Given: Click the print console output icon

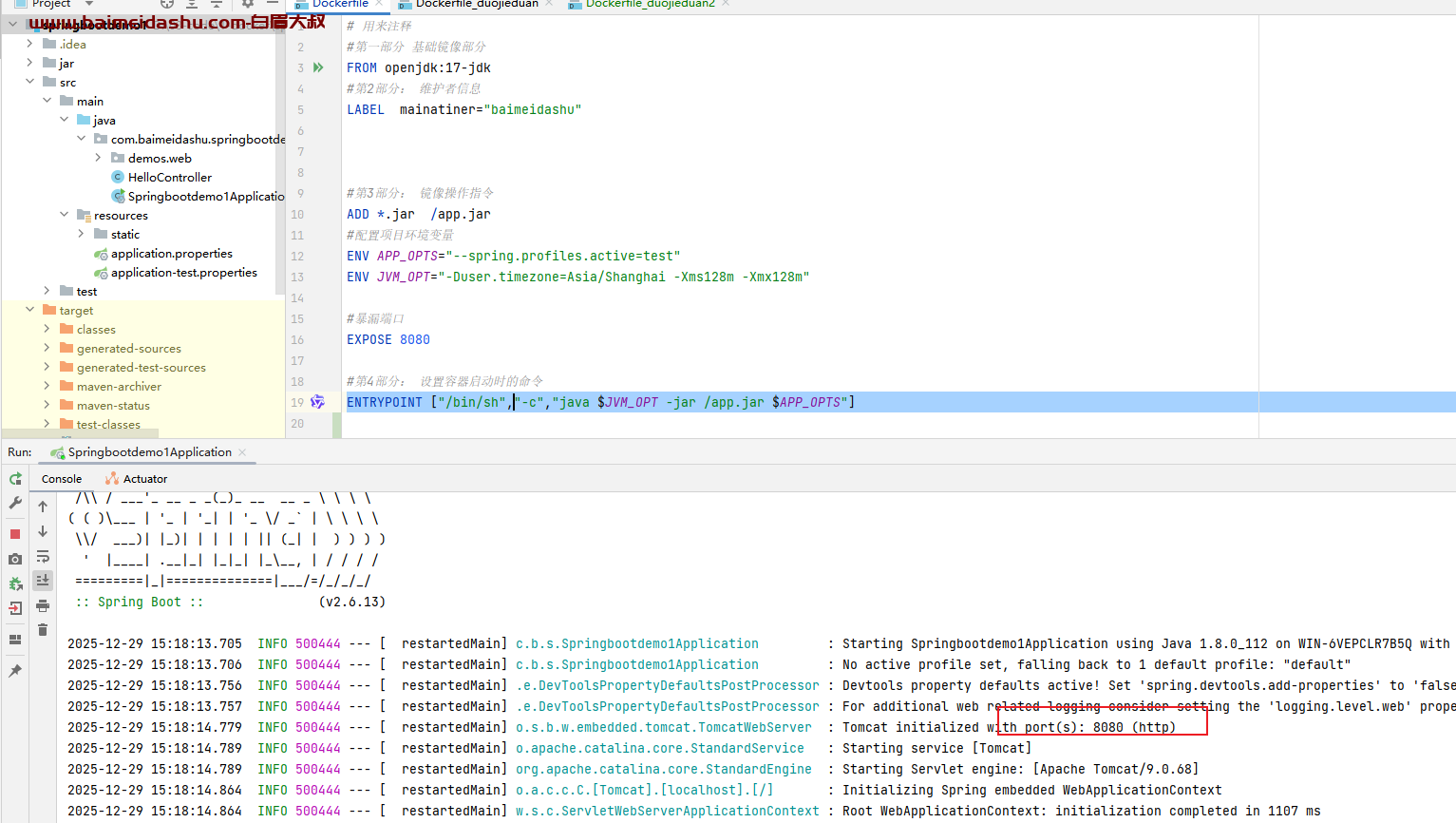Looking at the screenshot, I should click(x=43, y=605).
